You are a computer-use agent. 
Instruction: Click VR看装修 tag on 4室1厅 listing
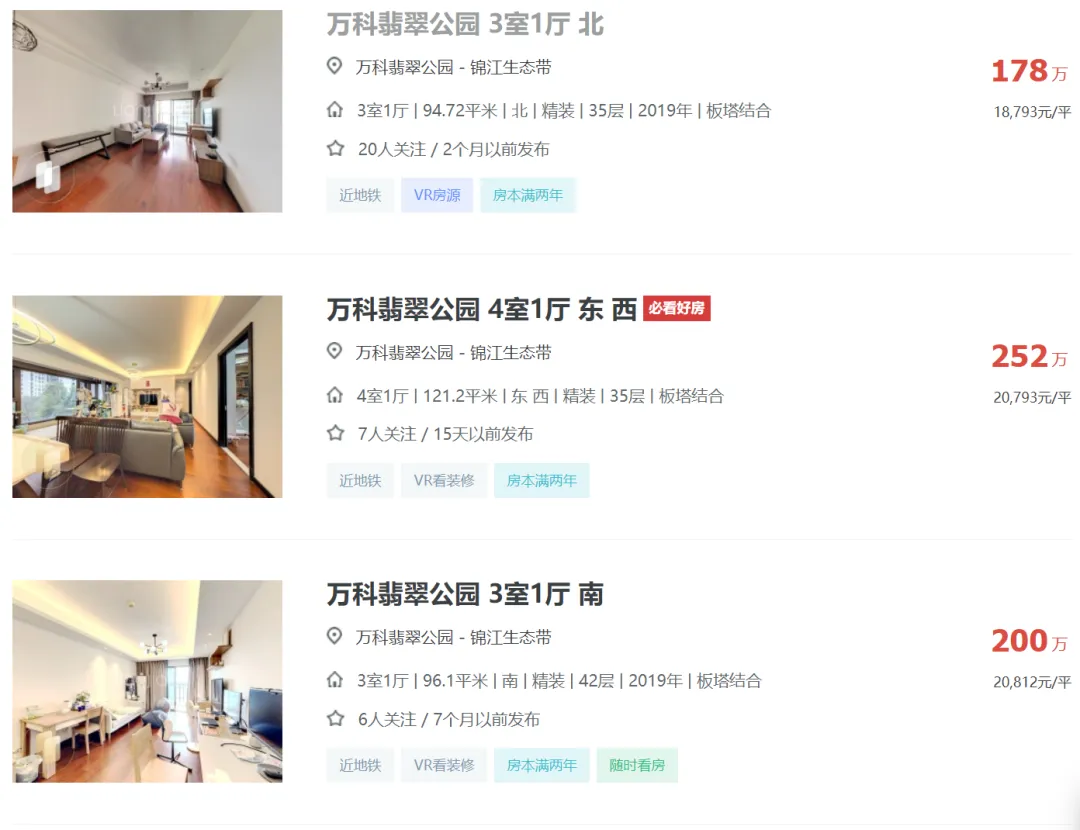[444, 480]
